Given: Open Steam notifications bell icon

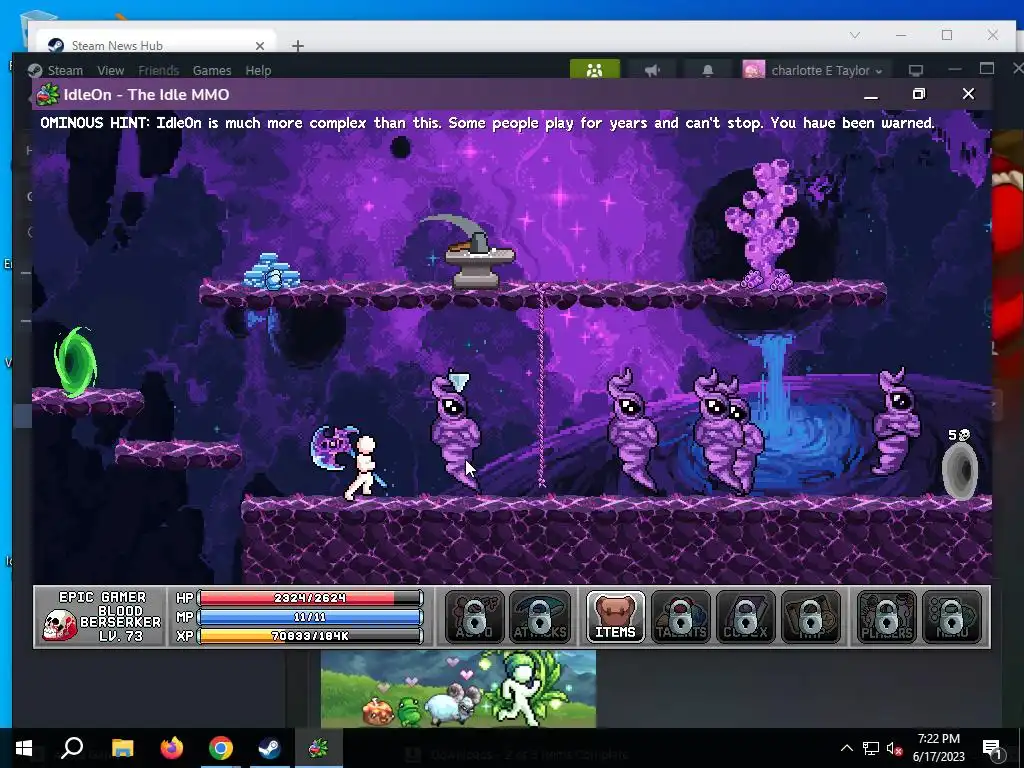Looking at the screenshot, I should pyautogui.click(x=707, y=70).
